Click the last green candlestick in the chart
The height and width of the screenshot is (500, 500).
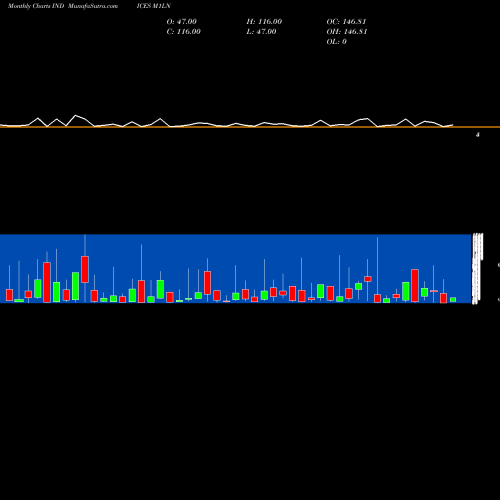tap(453, 299)
